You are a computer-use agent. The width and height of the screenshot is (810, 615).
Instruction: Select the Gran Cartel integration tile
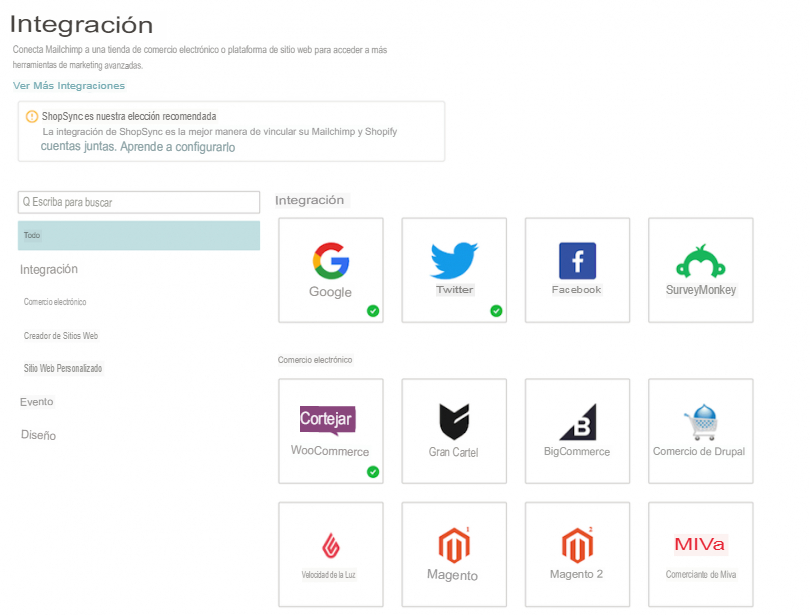tap(454, 430)
